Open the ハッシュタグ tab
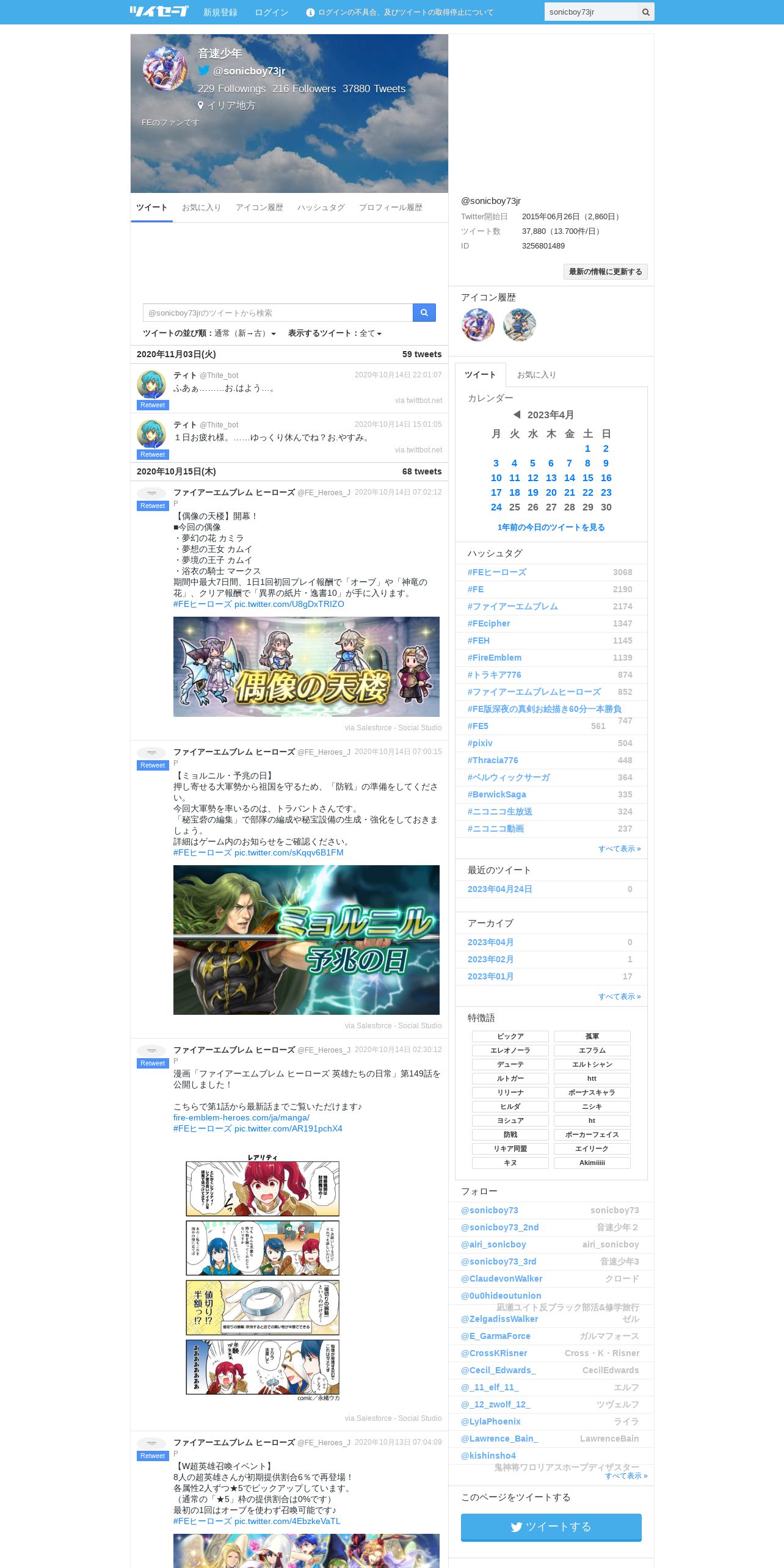Image resolution: width=784 pixels, height=1568 pixels. tap(321, 208)
